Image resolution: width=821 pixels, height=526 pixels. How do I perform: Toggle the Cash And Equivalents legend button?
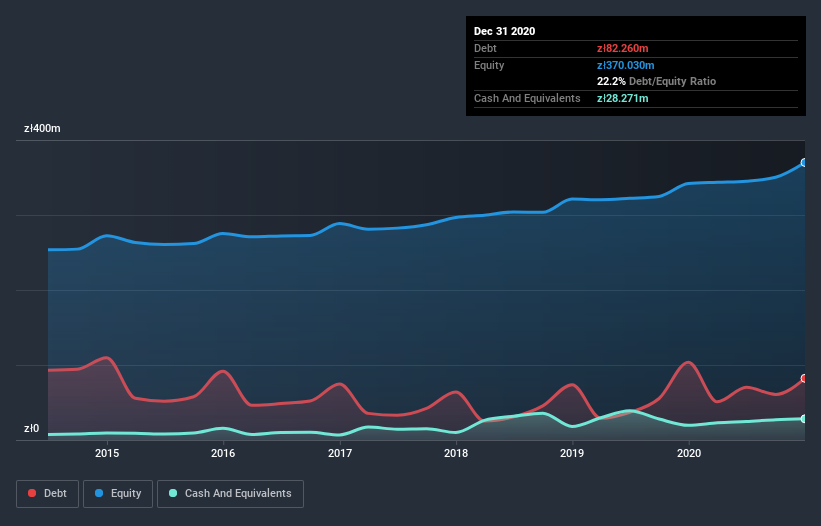(230, 494)
